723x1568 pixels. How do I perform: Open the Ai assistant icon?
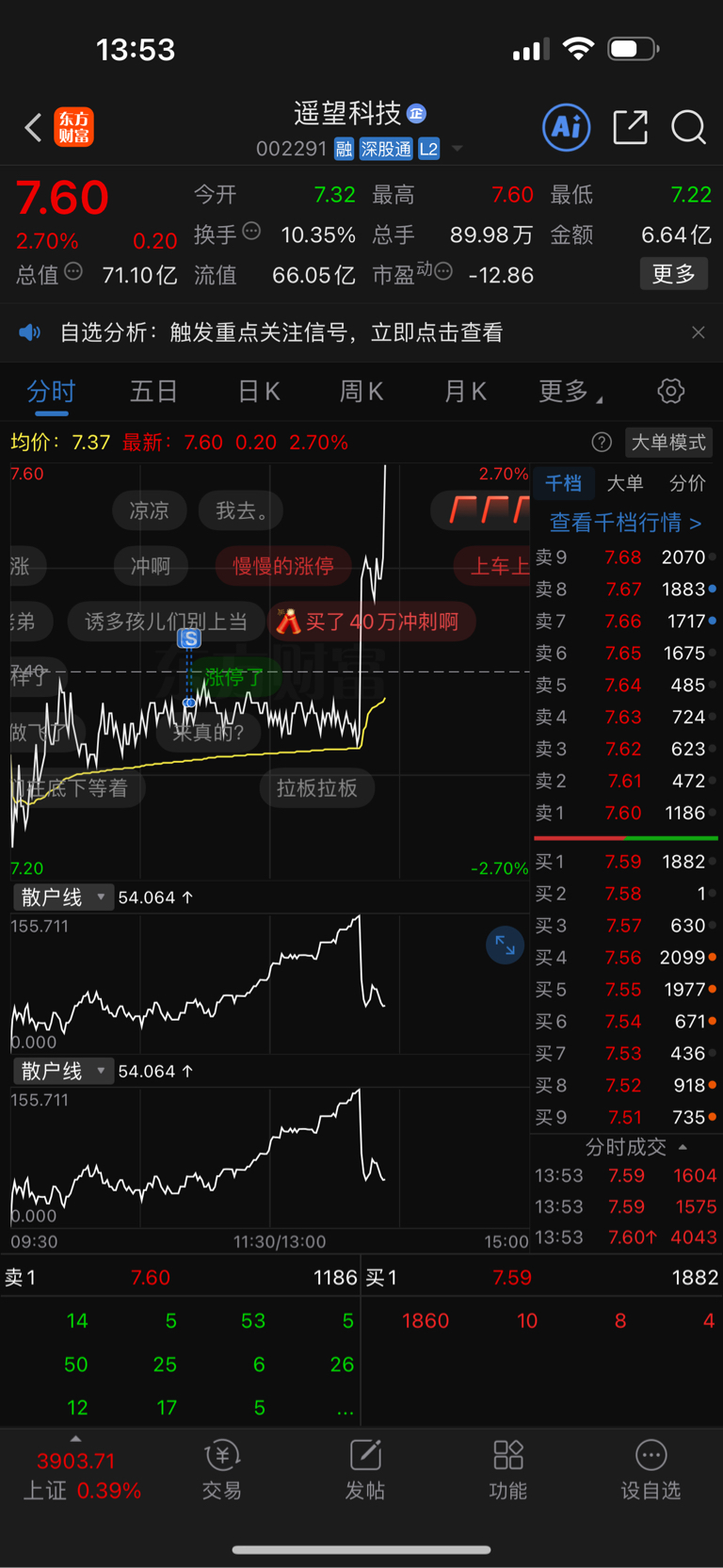(567, 127)
